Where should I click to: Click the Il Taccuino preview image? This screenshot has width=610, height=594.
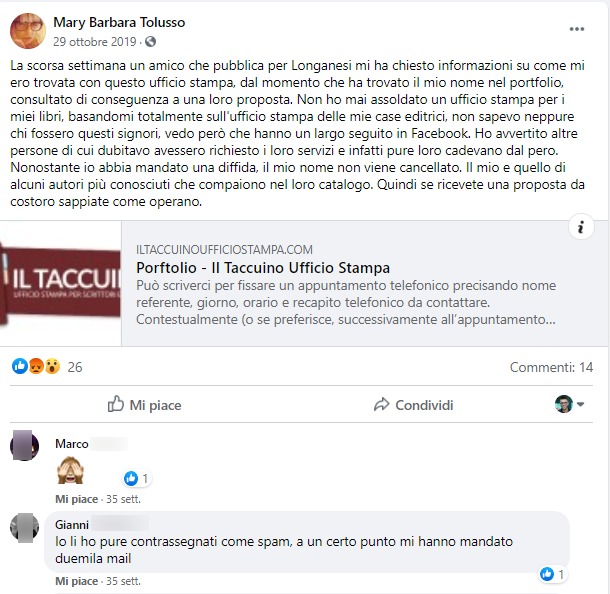click(x=61, y=284)
